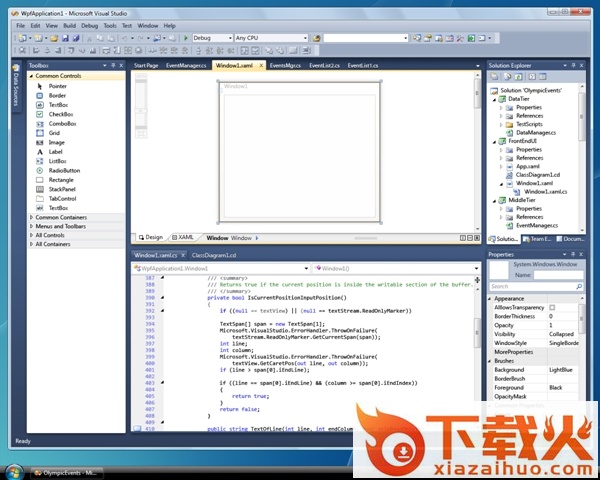The image size is (600, 480).
Task: Pin the Toolbox panel with auto-hide
Action: 112,65
